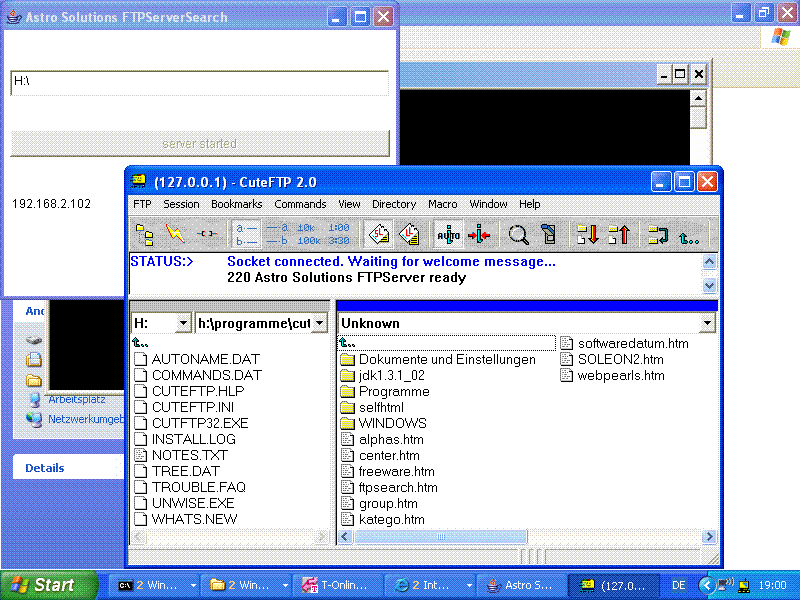The image size is (800, 600).
Task: Click the Upload arrow-up icon
Action: click(x=619, y=234)
